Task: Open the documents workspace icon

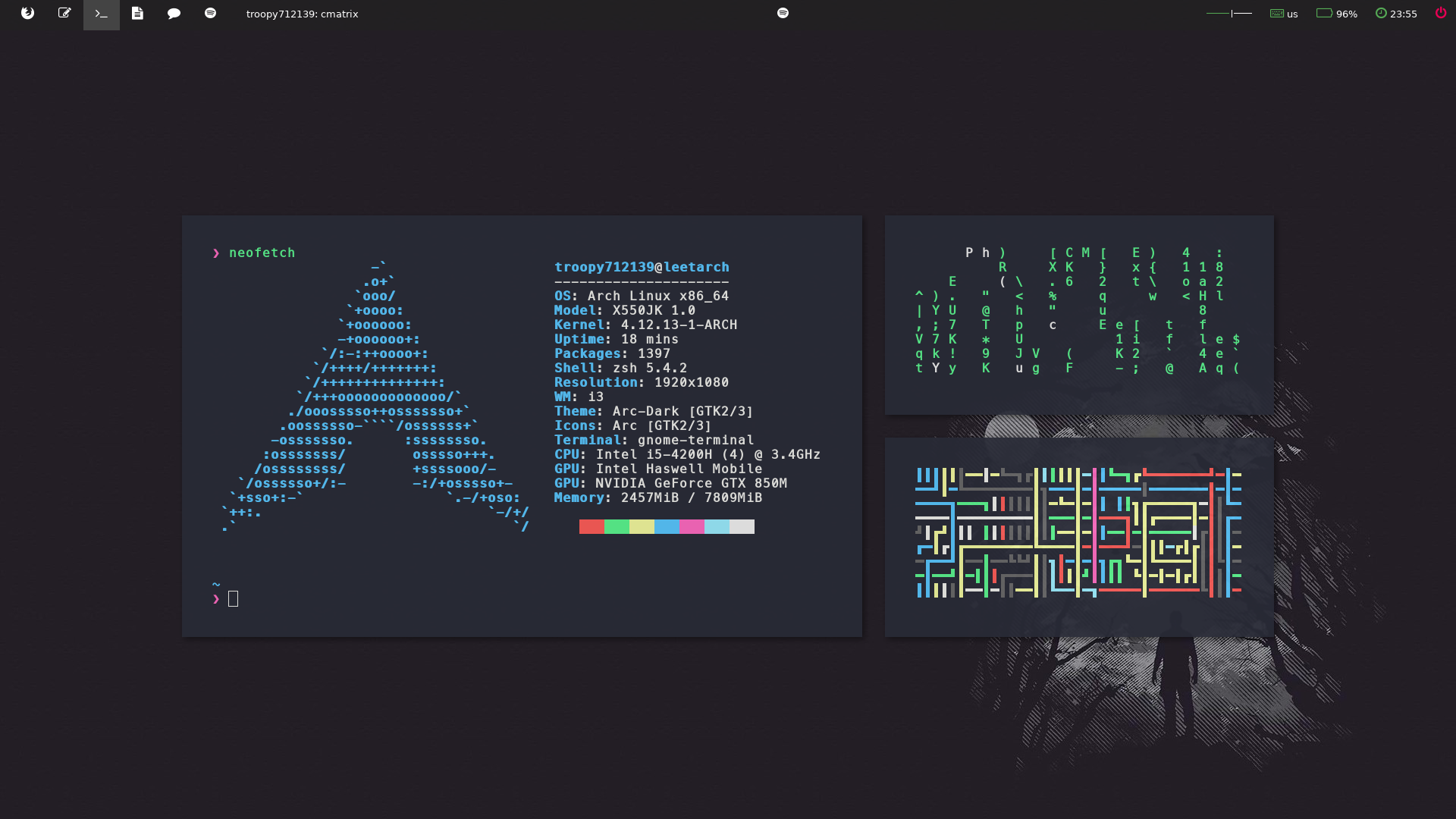Action: 137,14
